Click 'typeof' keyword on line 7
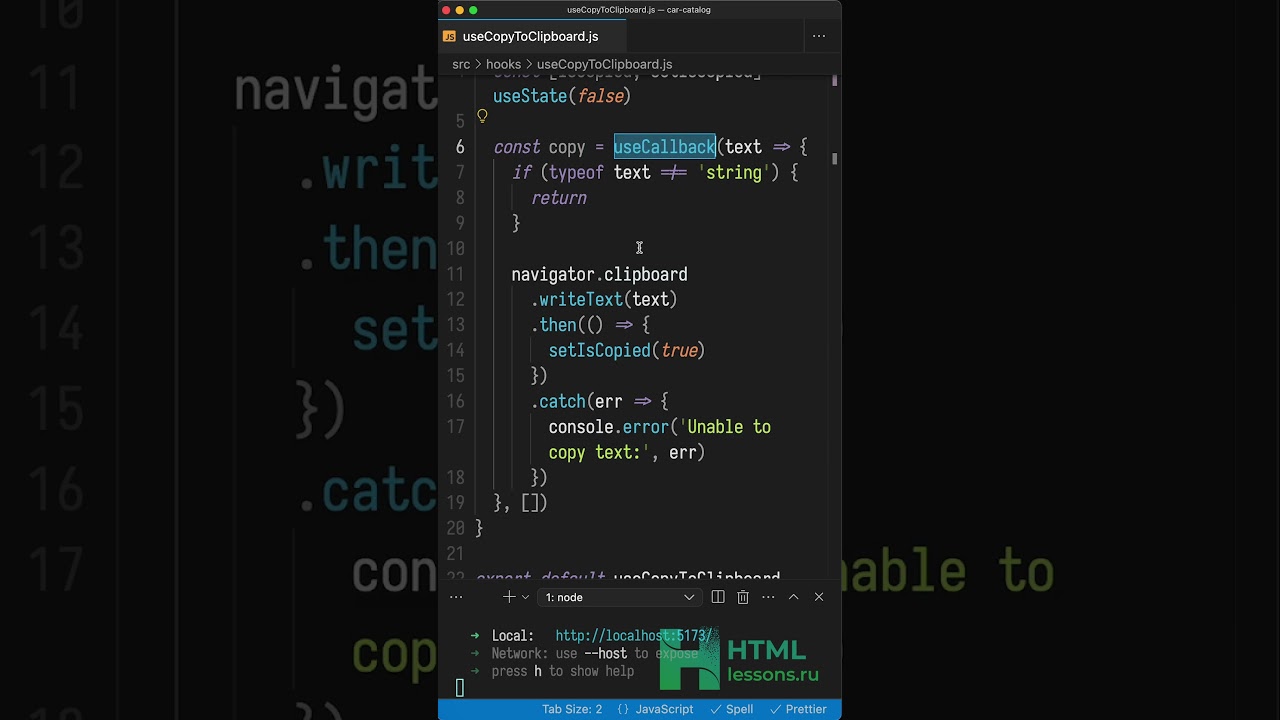This screenshot has width=1280, height=720. (576, 172)
